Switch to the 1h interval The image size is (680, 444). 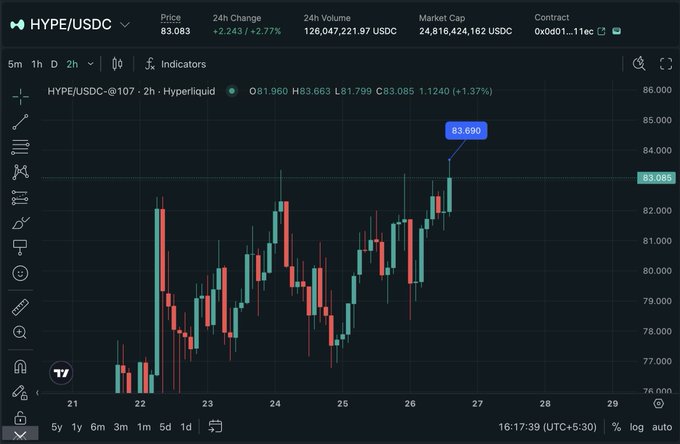37,64
